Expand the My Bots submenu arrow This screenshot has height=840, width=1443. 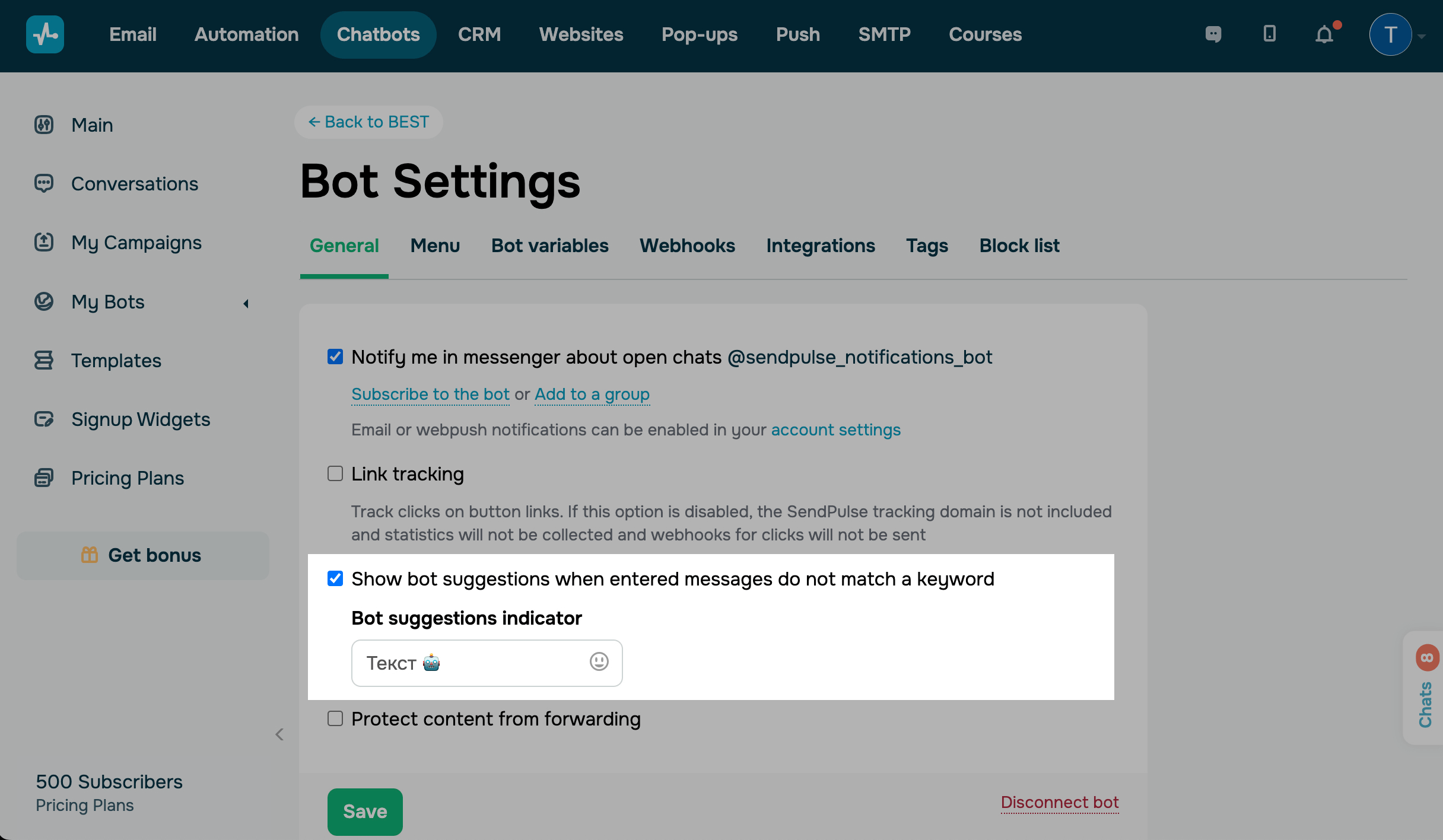click(246, 304)
